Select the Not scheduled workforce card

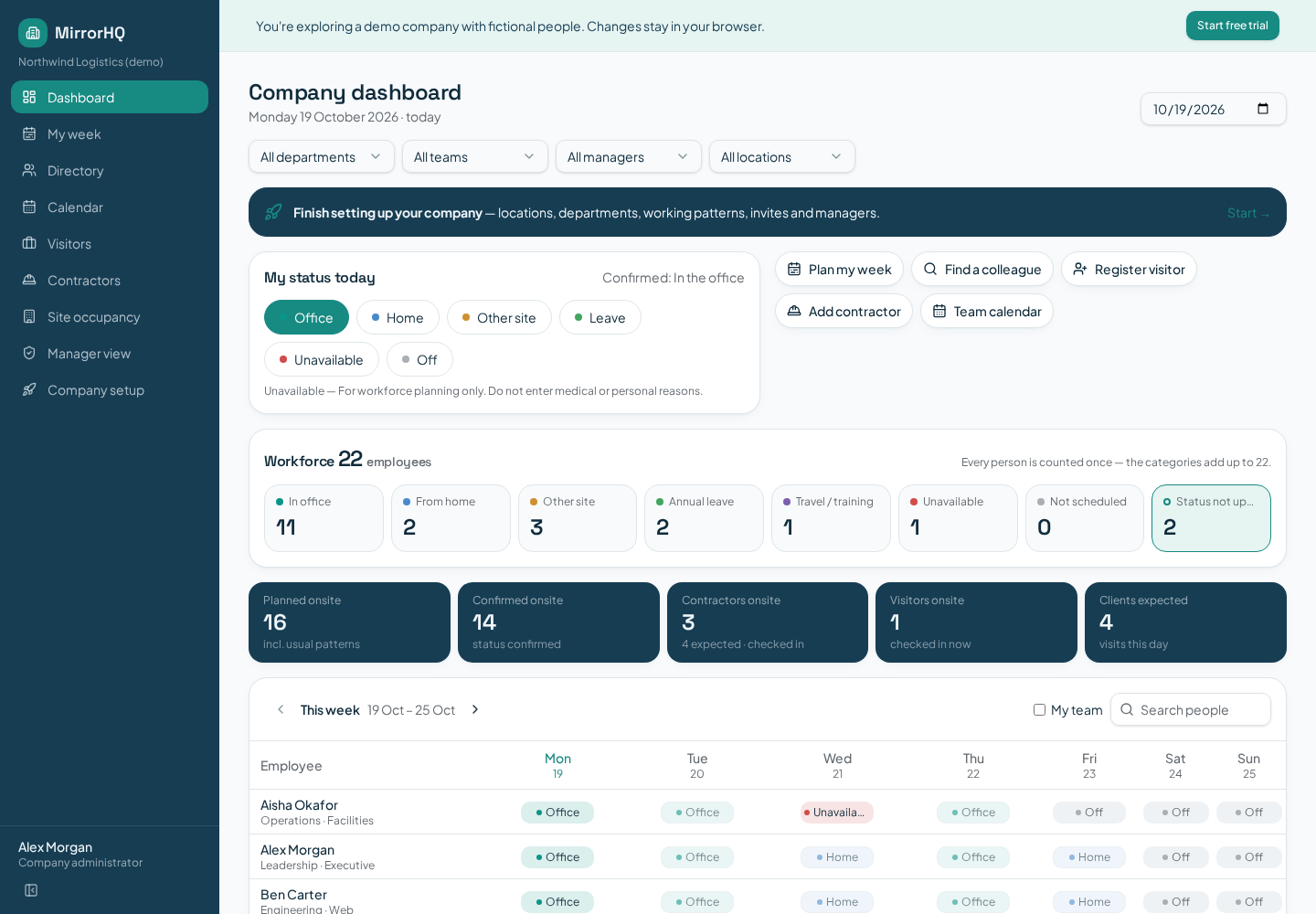point(1085,518)
